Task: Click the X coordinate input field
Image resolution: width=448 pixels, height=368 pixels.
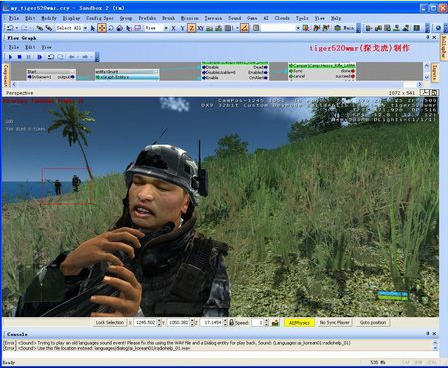Action: pos(145,323)
